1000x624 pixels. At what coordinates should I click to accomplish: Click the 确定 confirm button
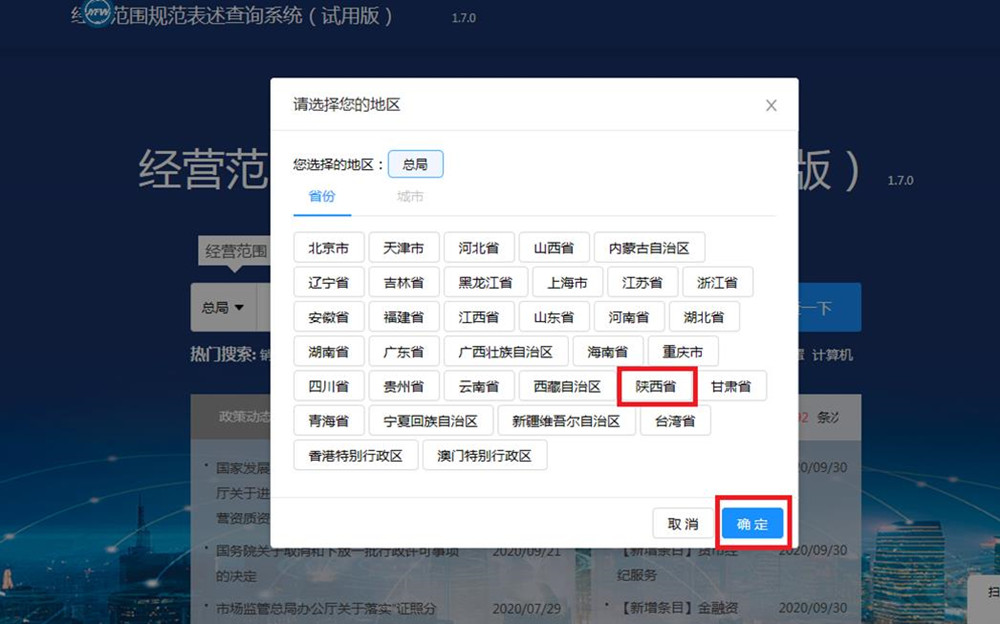click(752, 524)
